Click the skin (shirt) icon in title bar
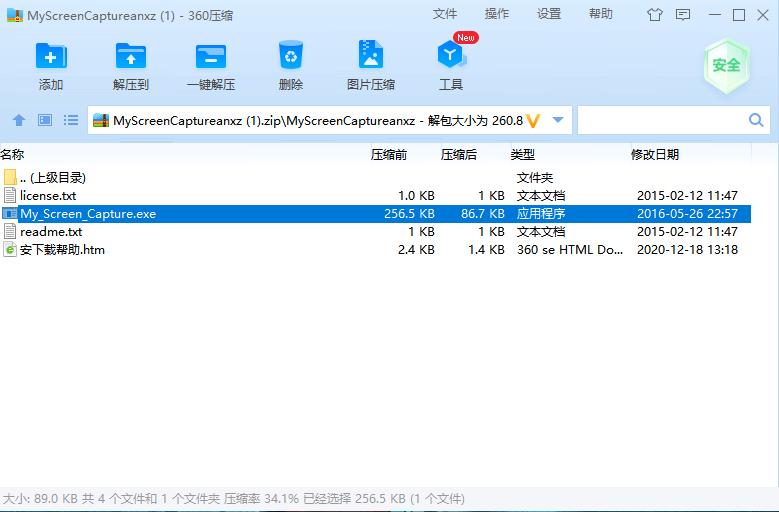This screenshot has width=779, height=512. click(x=655, y=15)
